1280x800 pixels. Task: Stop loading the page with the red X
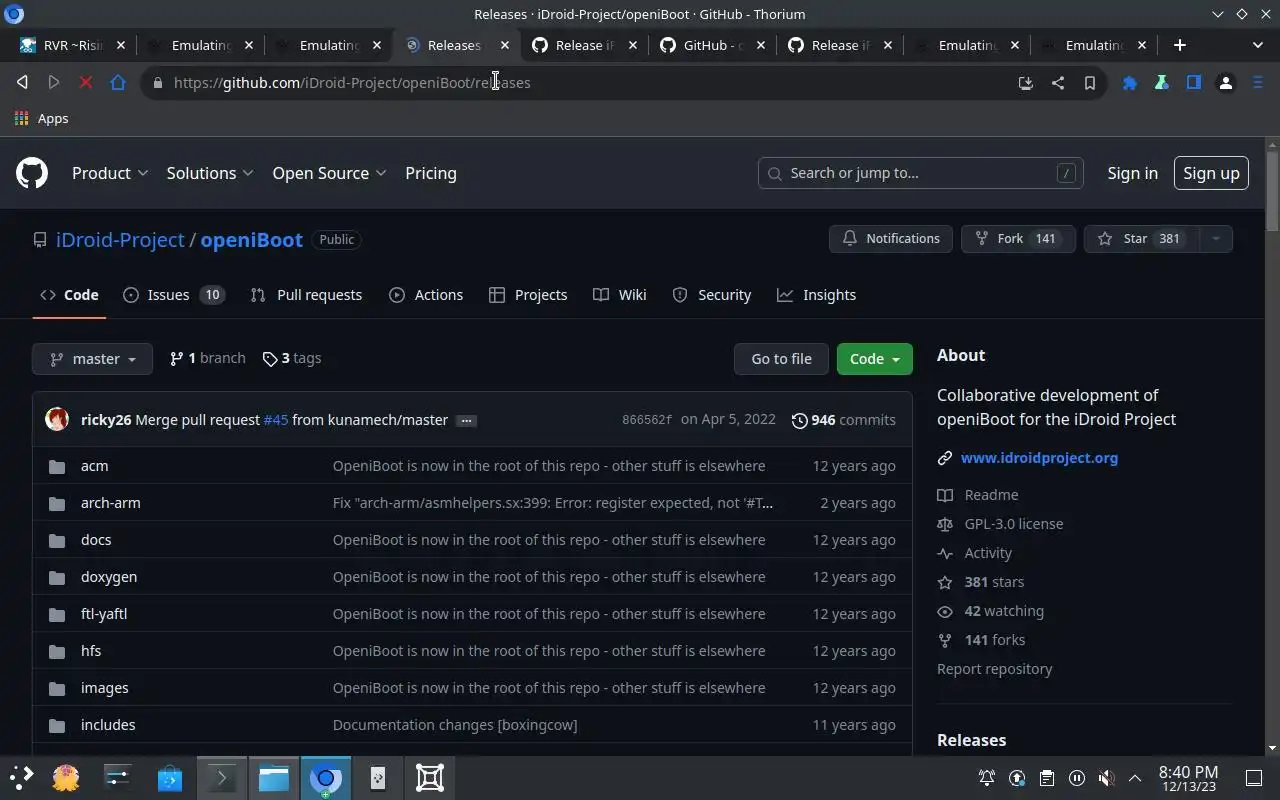(86, 83)
